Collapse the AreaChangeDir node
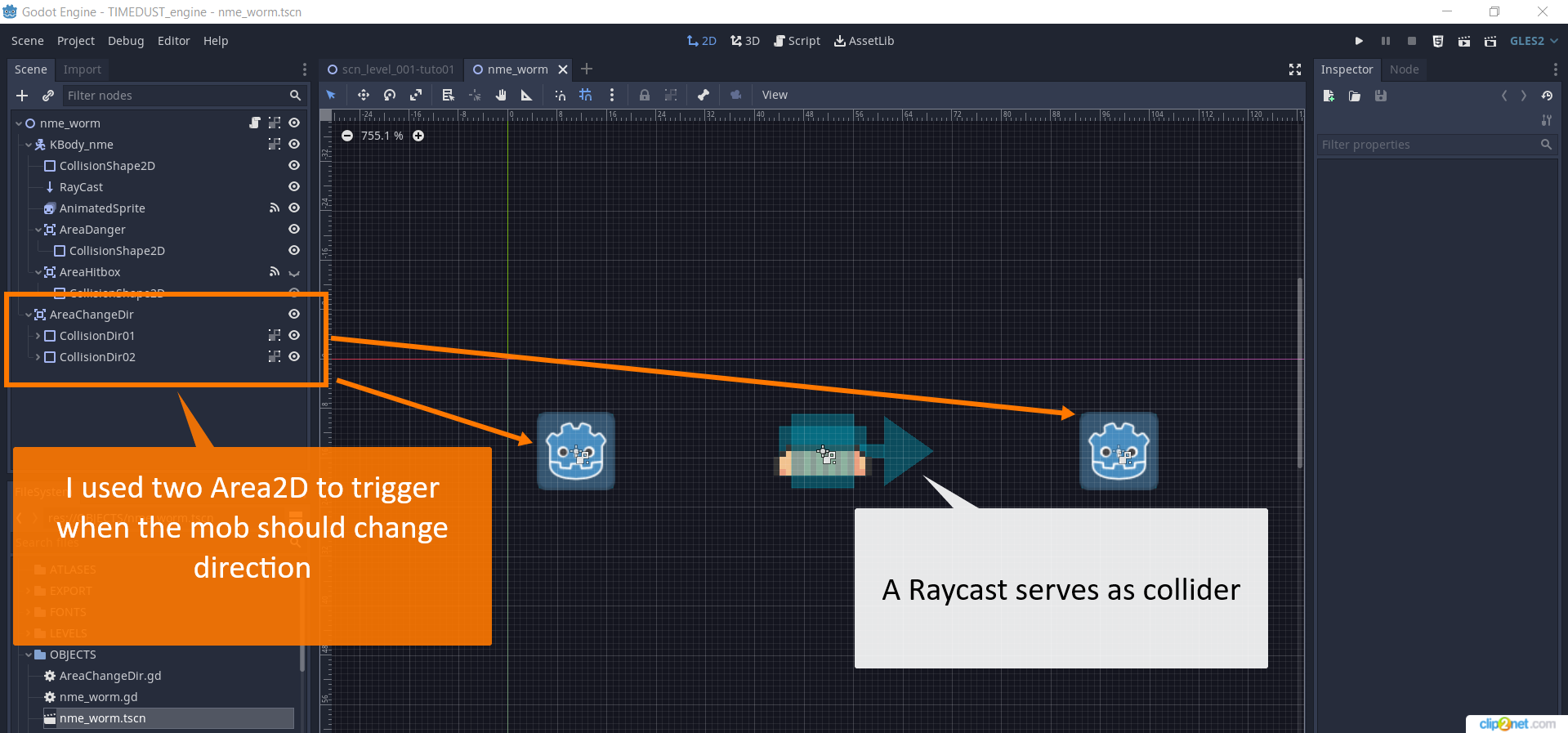This screenshot has height=733, width=1568. click(x=29, y=315)
